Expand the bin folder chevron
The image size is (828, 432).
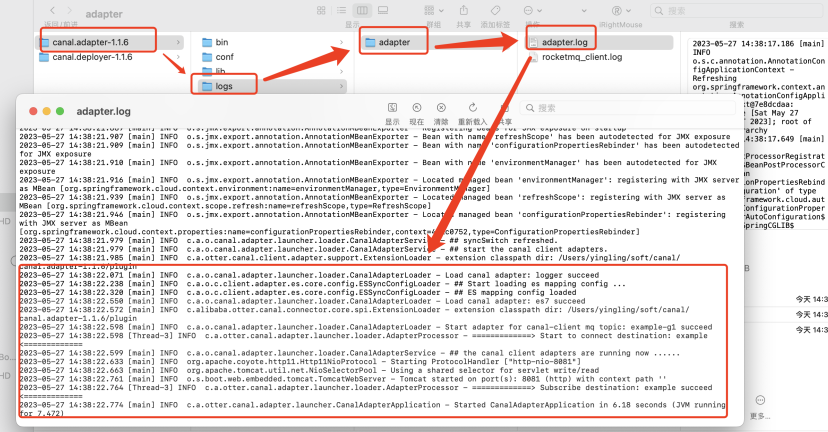tap(340, 42)
